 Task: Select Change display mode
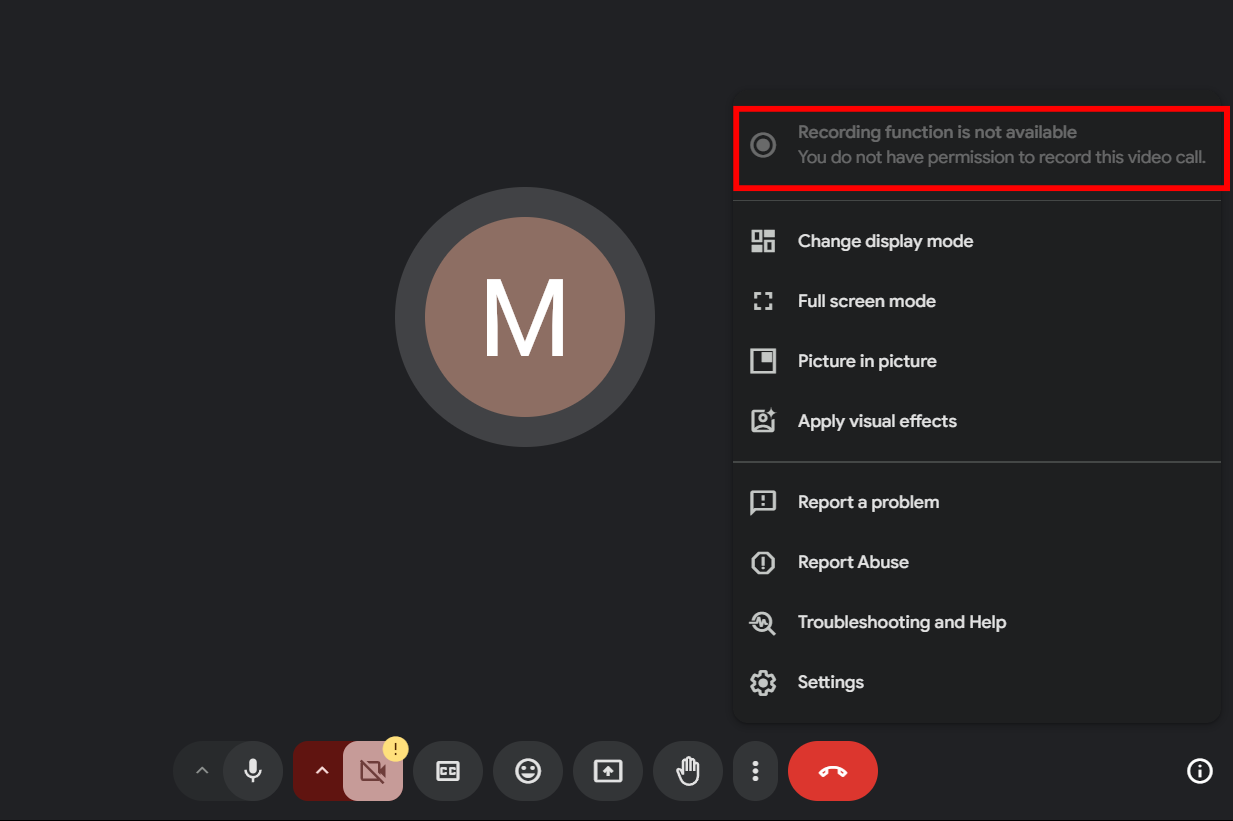coord(977,241)
